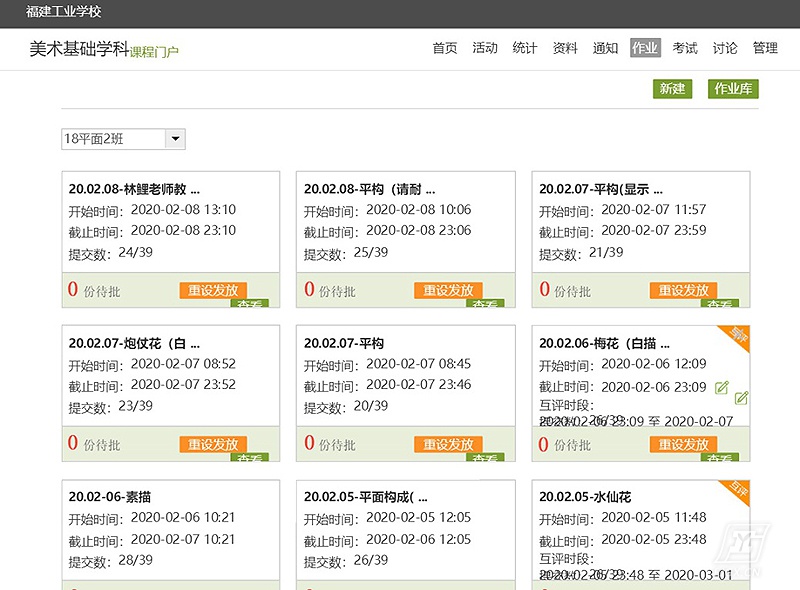Click edit icon beside 梅花 deadline time
The image size is (800, 590).
[722, 388]
